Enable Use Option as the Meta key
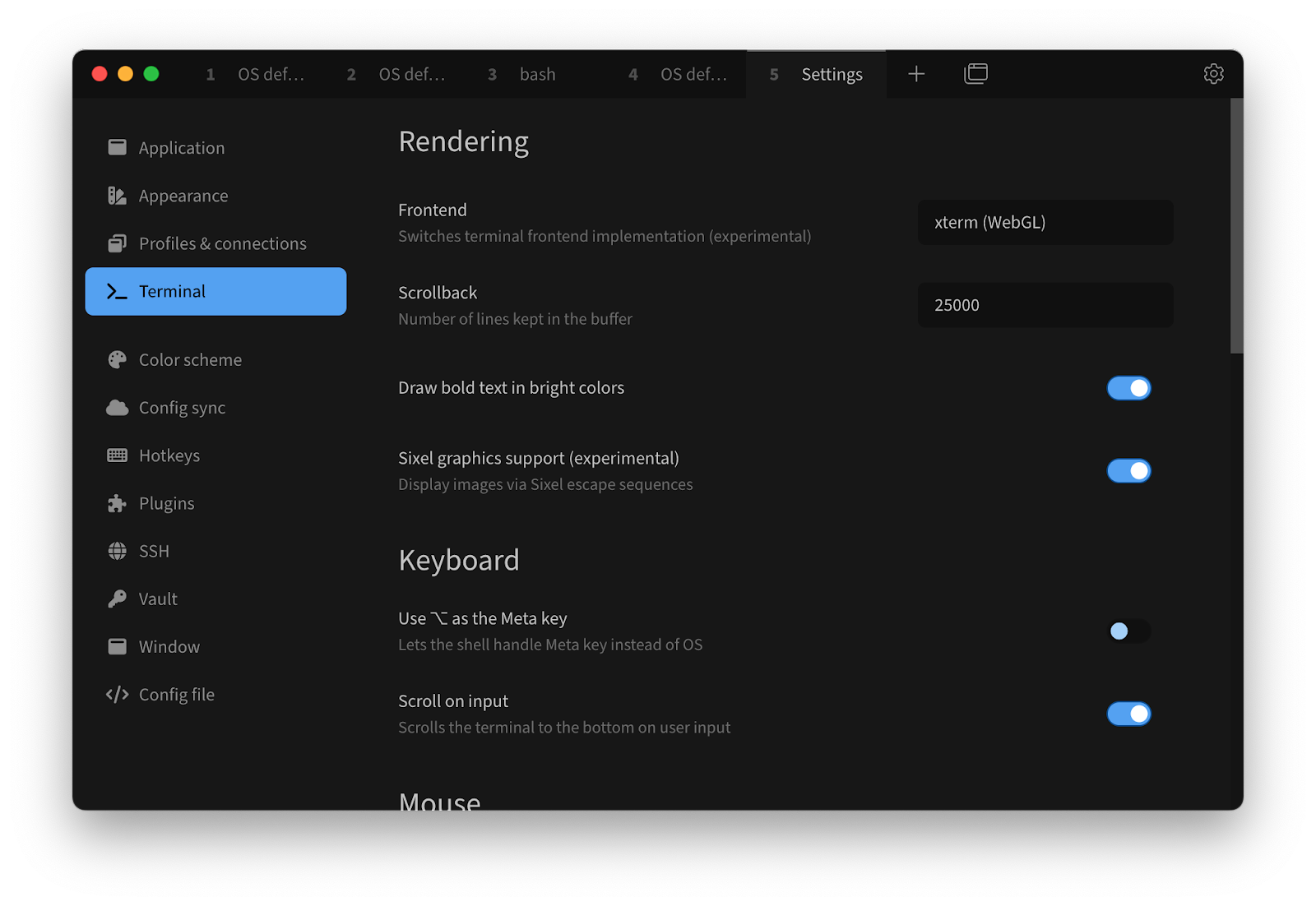The image size is (1316, 906). (1128, 631)
